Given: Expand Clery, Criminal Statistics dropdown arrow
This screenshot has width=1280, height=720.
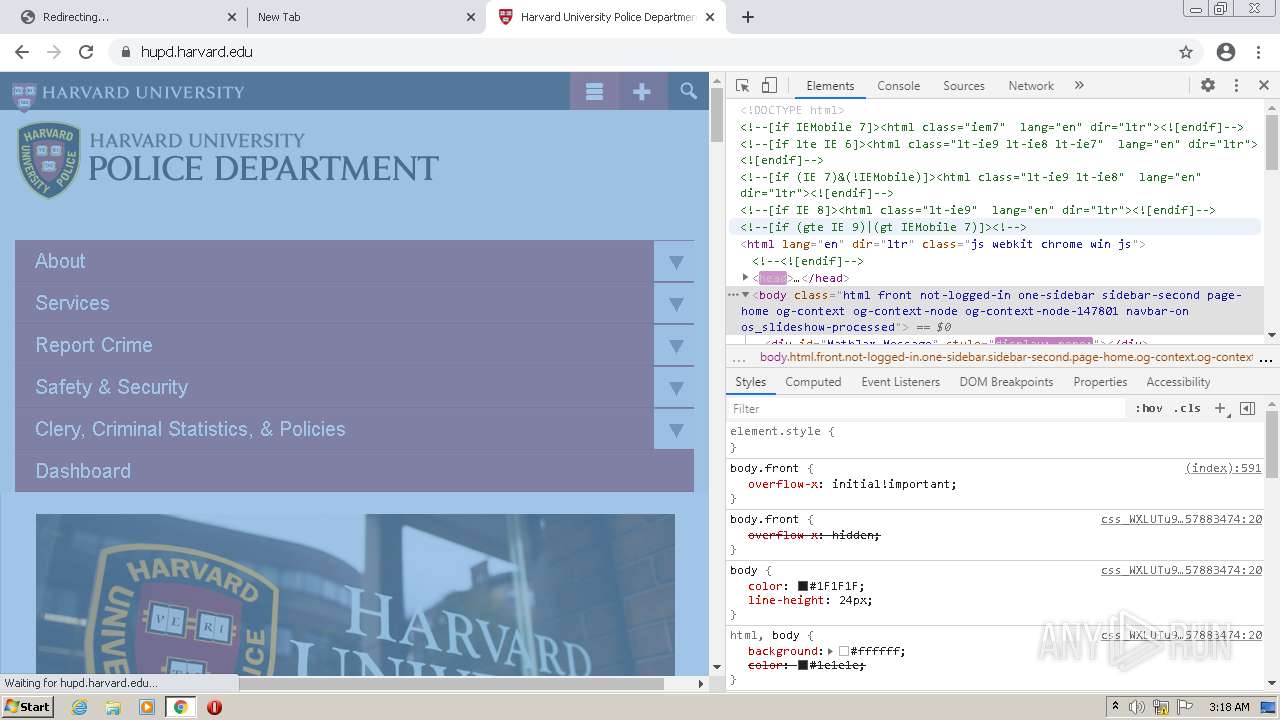Looking at the screenshot, I should [x=675, y=430].
